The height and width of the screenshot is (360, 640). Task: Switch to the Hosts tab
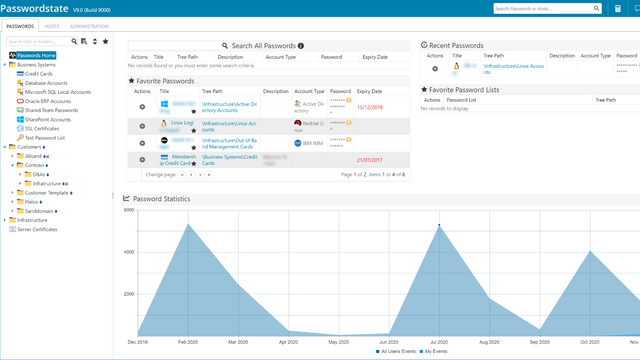(52, 26)
